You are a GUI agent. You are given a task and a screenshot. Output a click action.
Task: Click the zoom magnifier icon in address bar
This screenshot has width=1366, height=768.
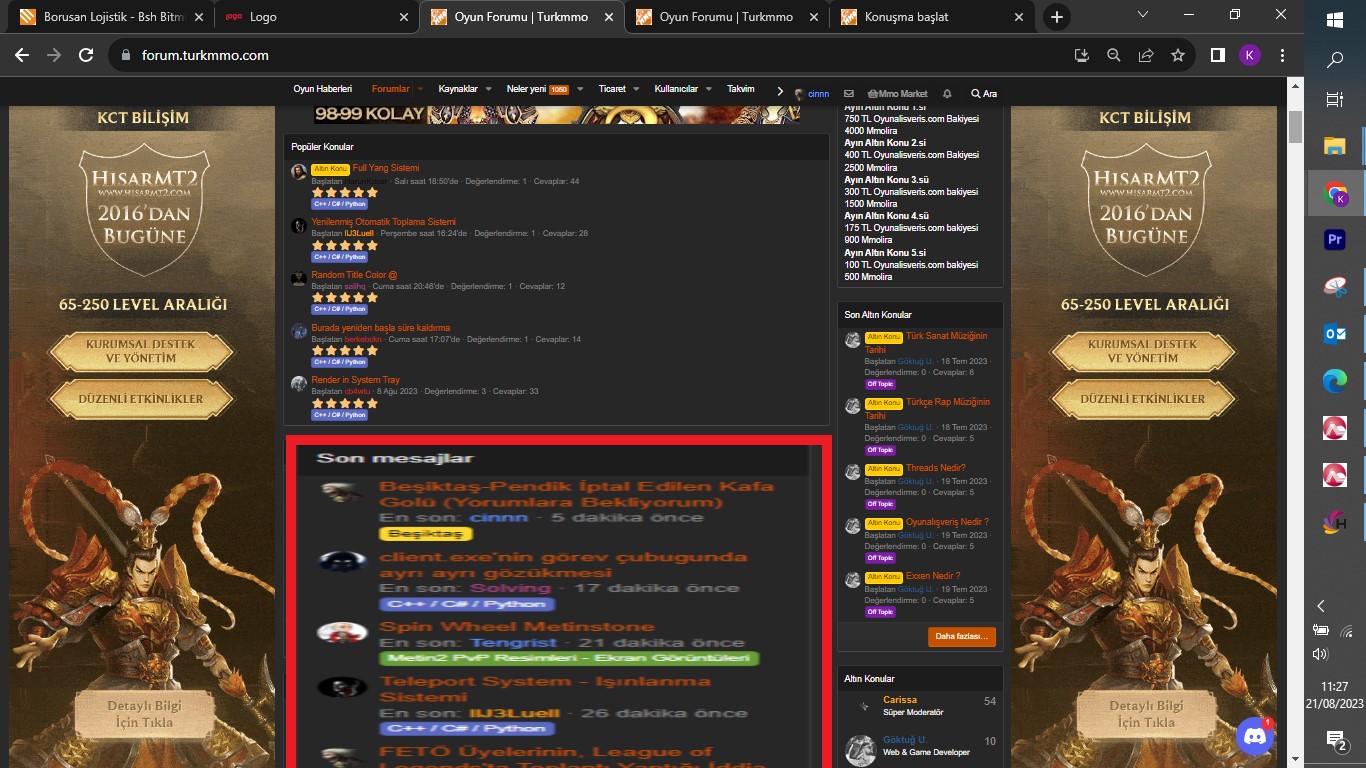pyautogui.click(x=1113, y=55)
